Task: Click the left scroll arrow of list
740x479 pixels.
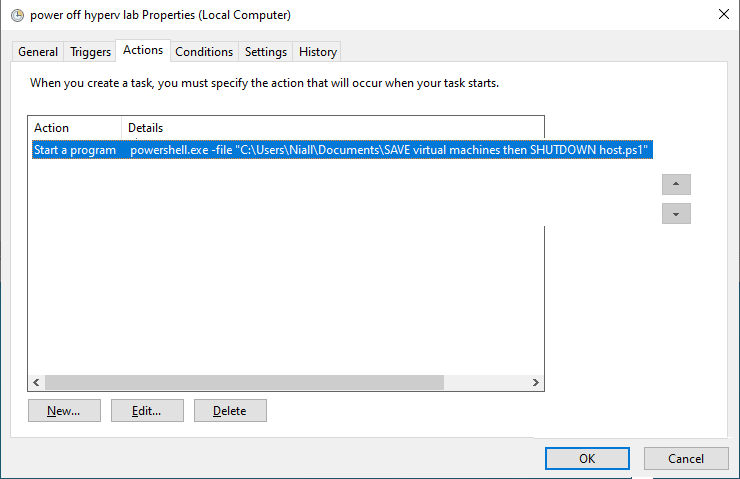Action: (x=36, y=382)
